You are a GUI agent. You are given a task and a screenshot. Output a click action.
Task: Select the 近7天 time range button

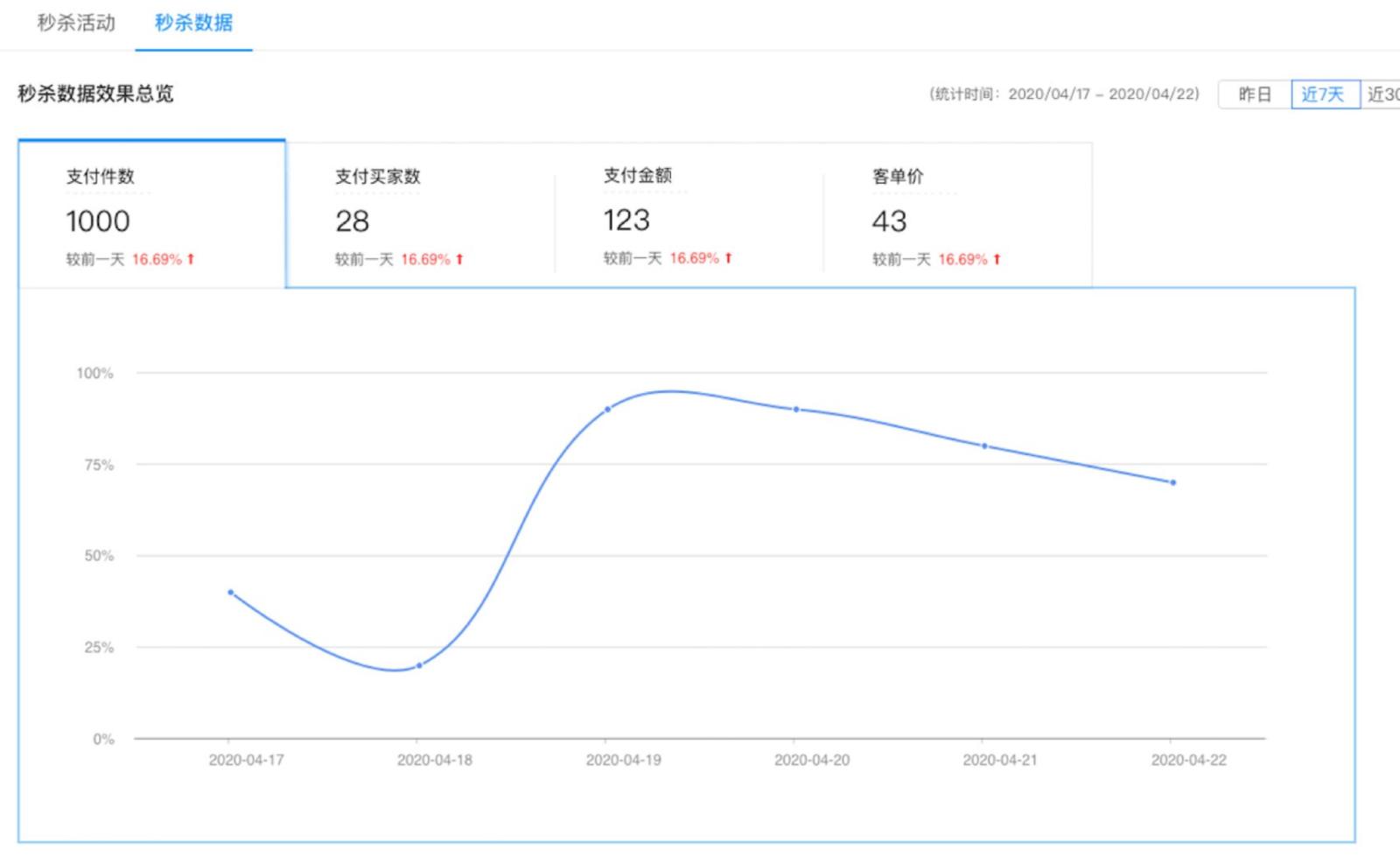click(1324, 95)
